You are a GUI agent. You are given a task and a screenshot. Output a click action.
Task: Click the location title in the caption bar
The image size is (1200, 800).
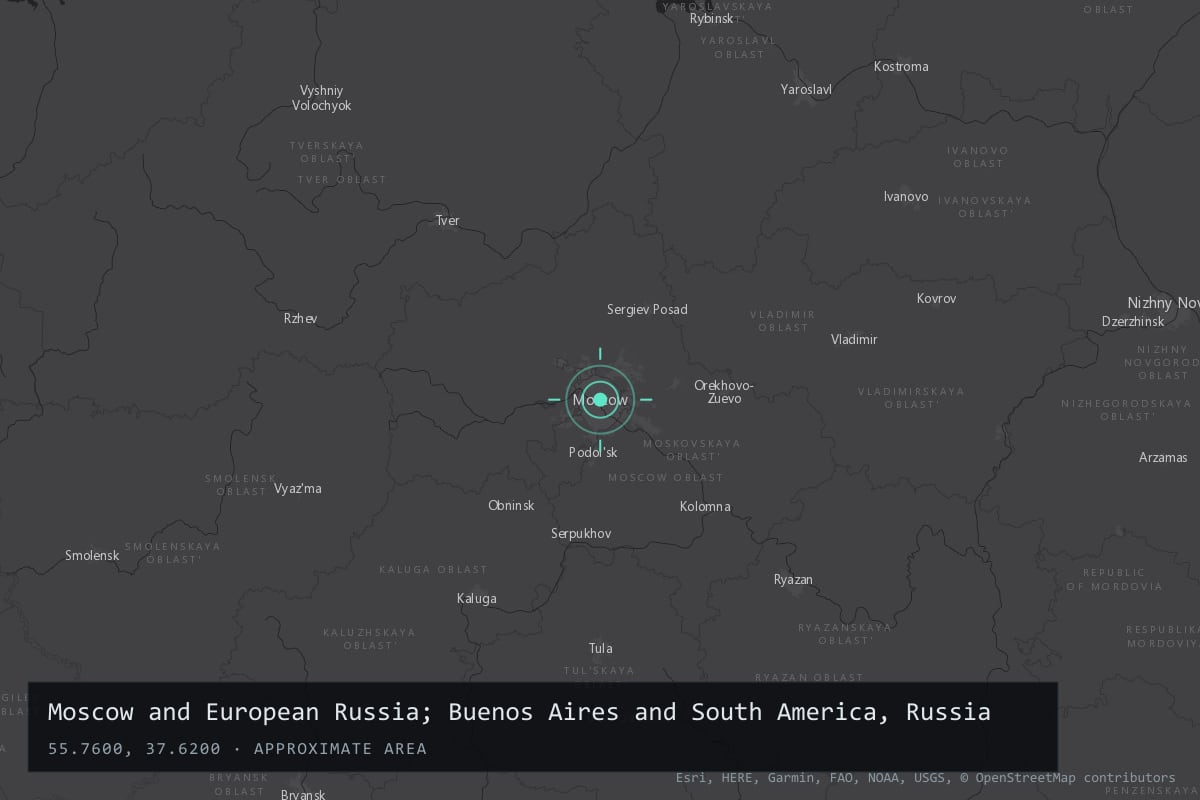tap(519, 713)
